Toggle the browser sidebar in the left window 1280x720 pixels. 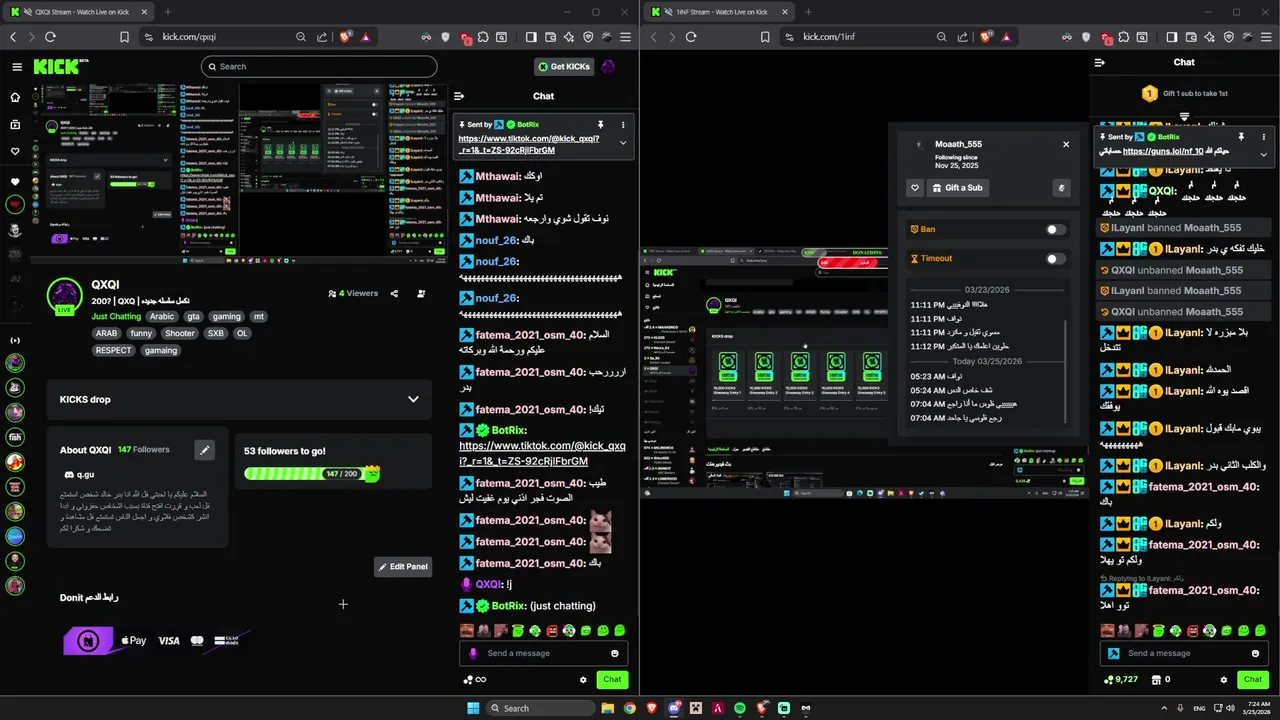click(531, 37)
